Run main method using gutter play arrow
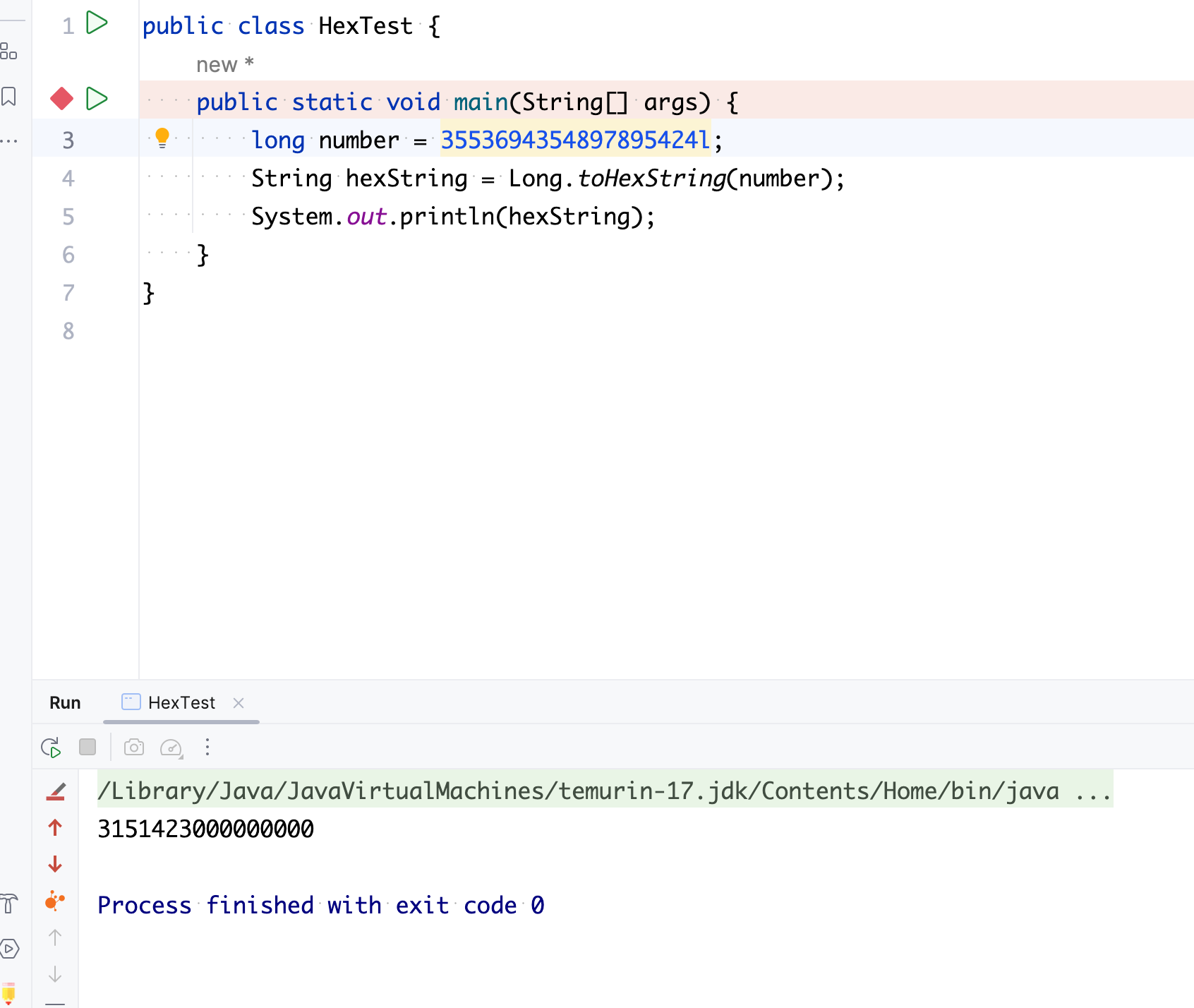The image size is (1194, 1008). (x=97, y=99)
